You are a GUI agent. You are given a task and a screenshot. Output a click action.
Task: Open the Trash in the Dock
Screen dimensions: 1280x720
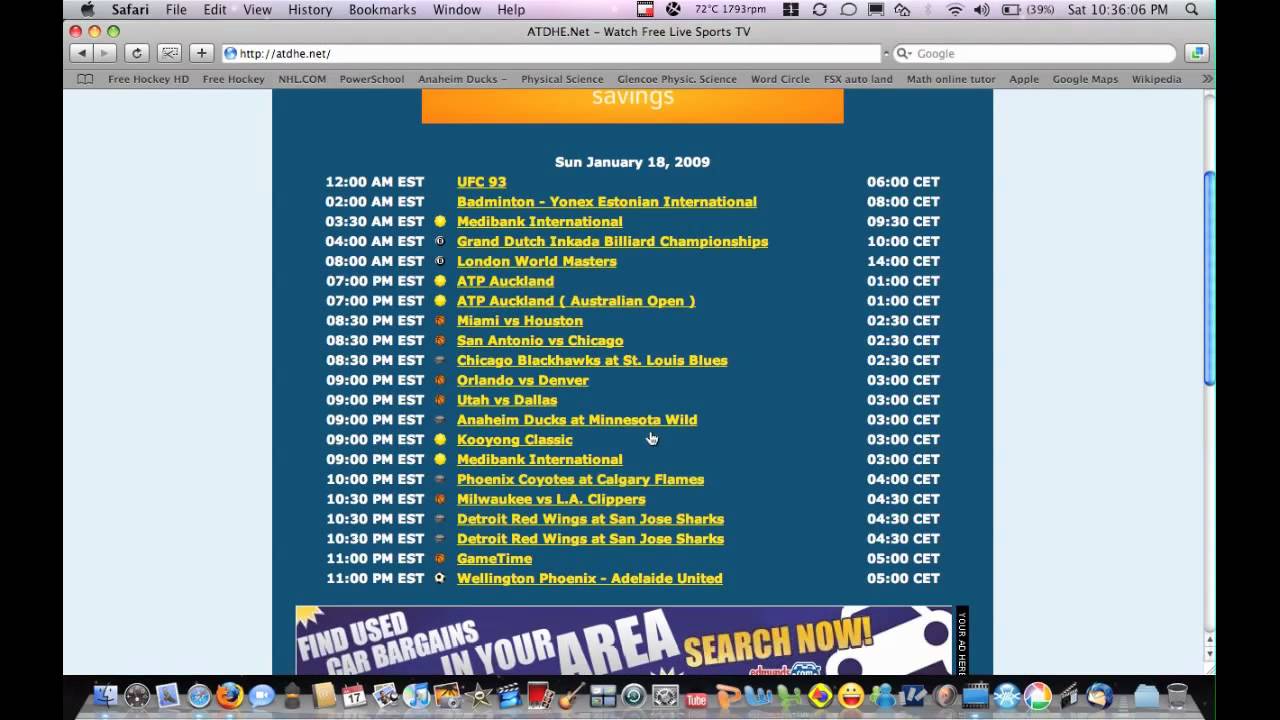click(1177, 695)
